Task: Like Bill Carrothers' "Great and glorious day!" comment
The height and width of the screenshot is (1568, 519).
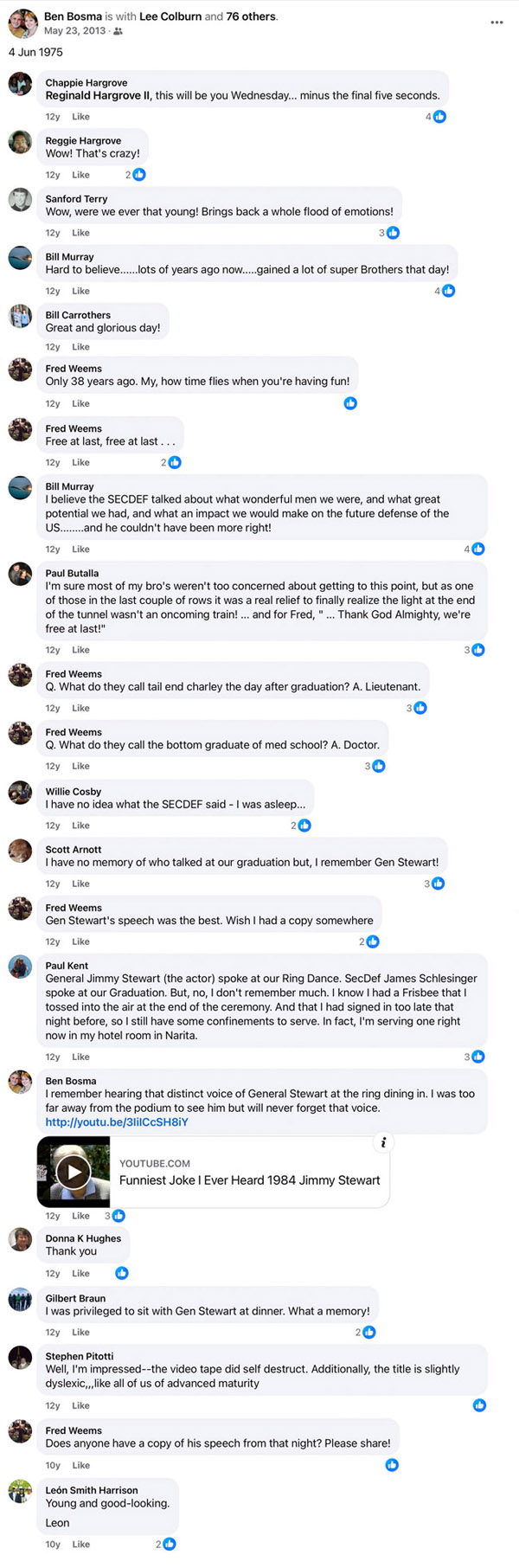Action: point(81,347)
